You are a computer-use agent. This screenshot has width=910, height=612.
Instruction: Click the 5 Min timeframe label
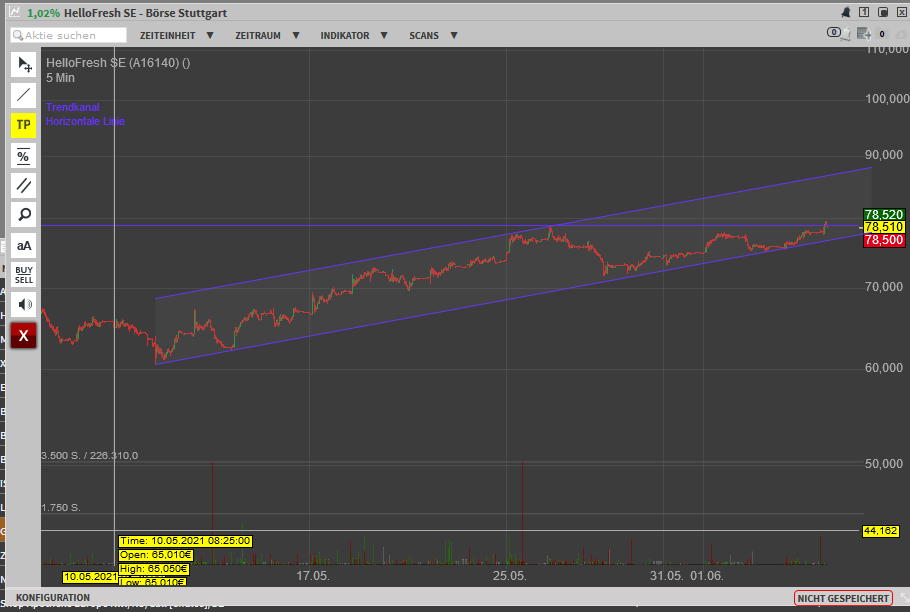point(60,78)
